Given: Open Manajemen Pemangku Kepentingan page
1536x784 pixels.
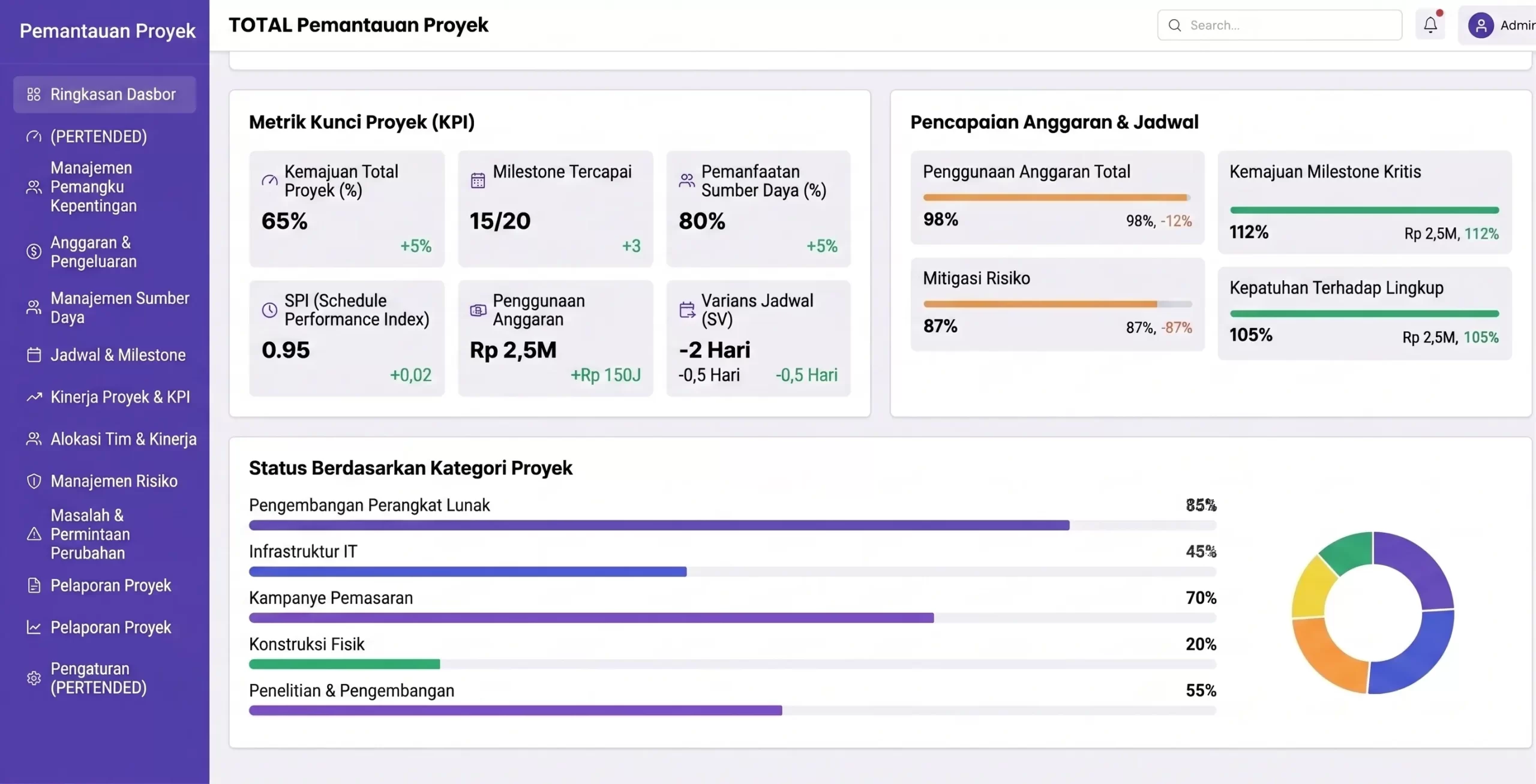Looking at the screenshot, I should point(104,187).
